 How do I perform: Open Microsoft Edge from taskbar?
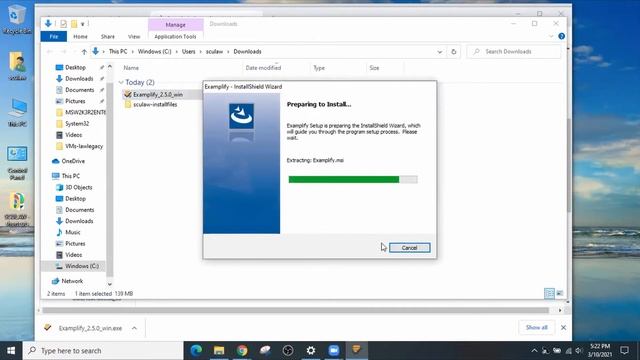196,351
